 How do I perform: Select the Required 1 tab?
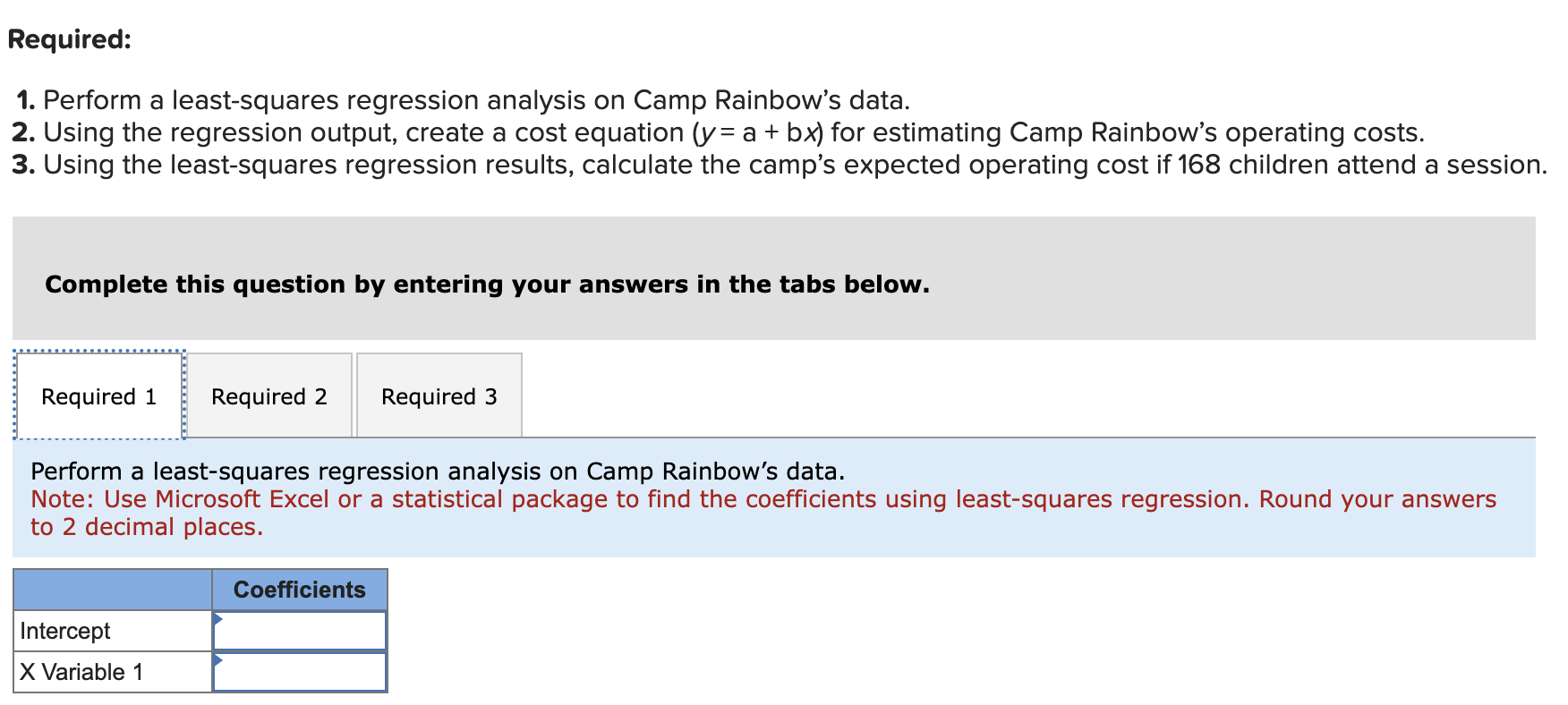tap(98, 395)
